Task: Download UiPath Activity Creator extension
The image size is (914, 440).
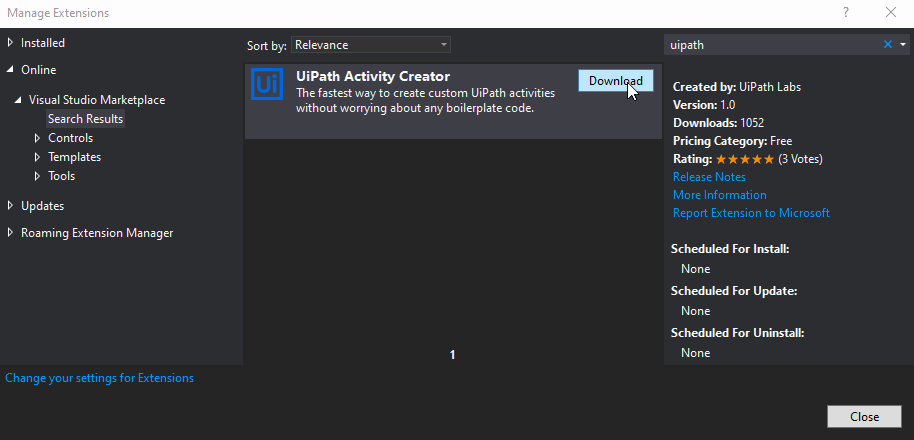Action: (616, 81)
